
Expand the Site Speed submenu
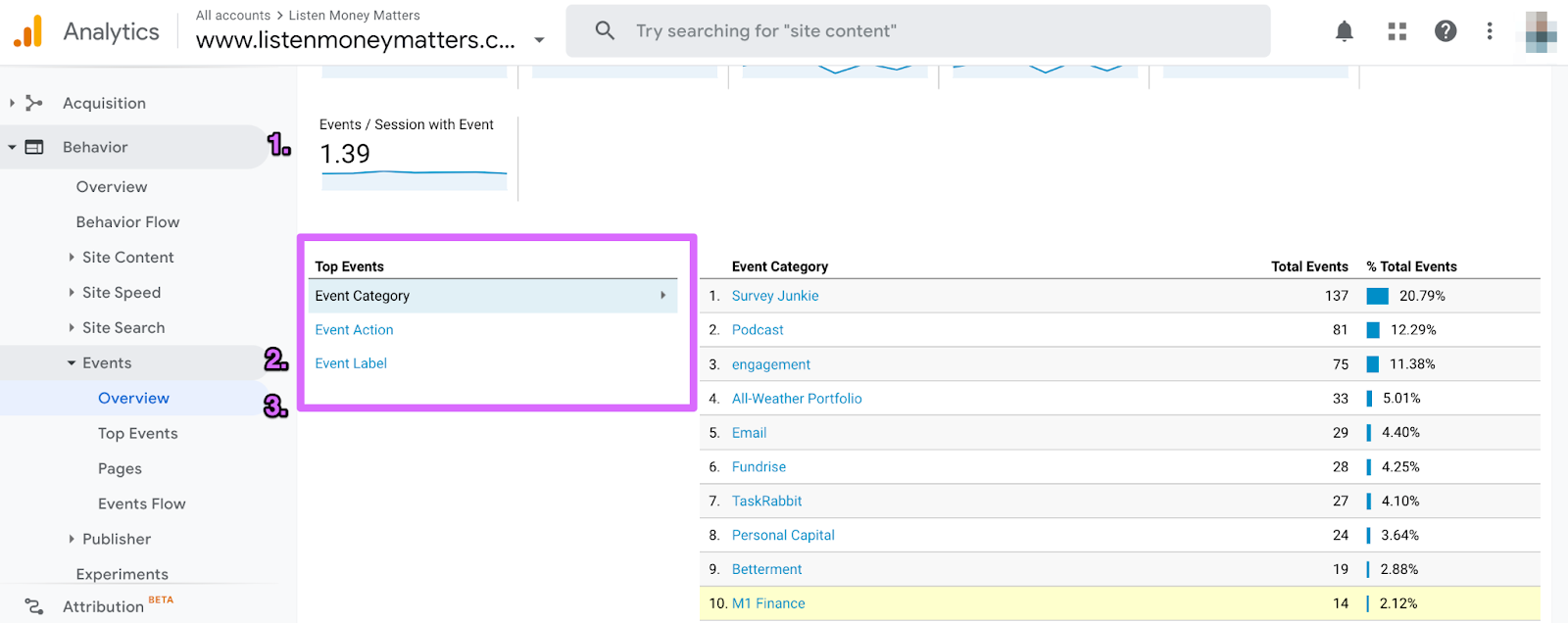point(72,292)
